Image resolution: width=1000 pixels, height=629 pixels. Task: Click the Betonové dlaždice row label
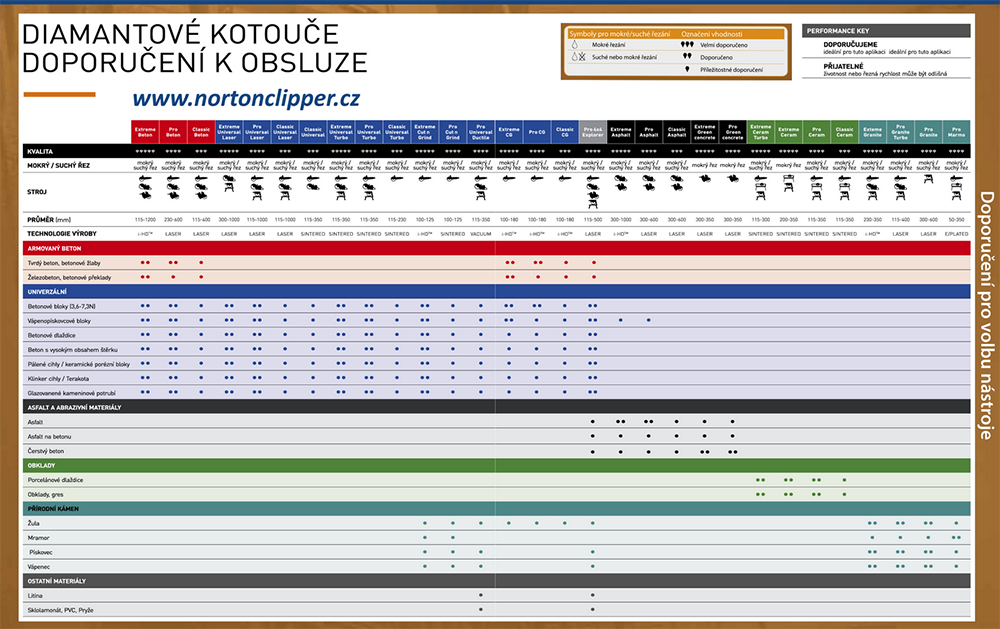(x=52, y=335)
